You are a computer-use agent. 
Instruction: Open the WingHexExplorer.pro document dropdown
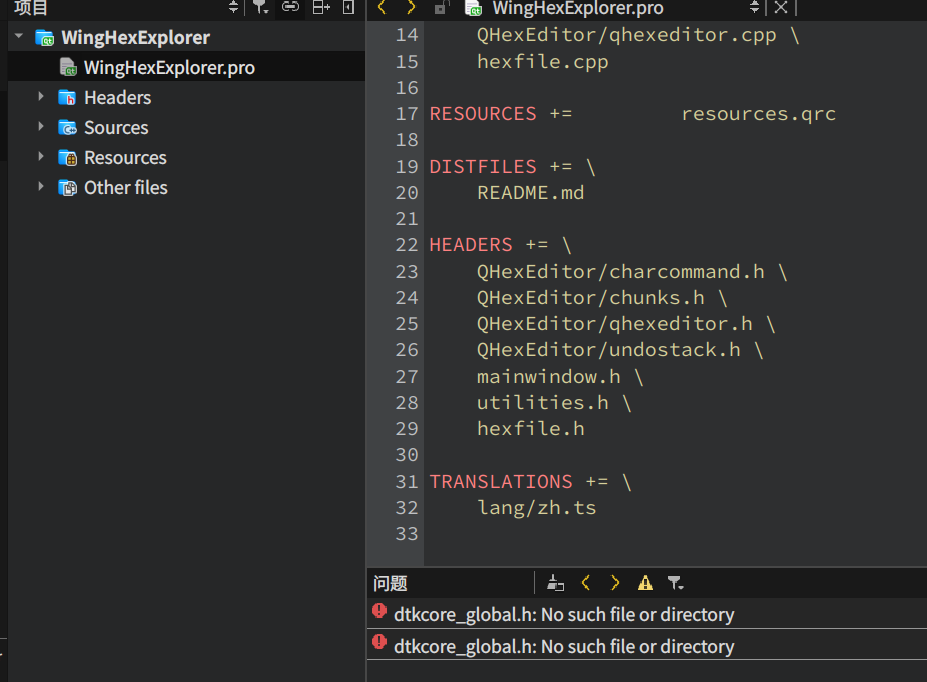pos(578,8)
